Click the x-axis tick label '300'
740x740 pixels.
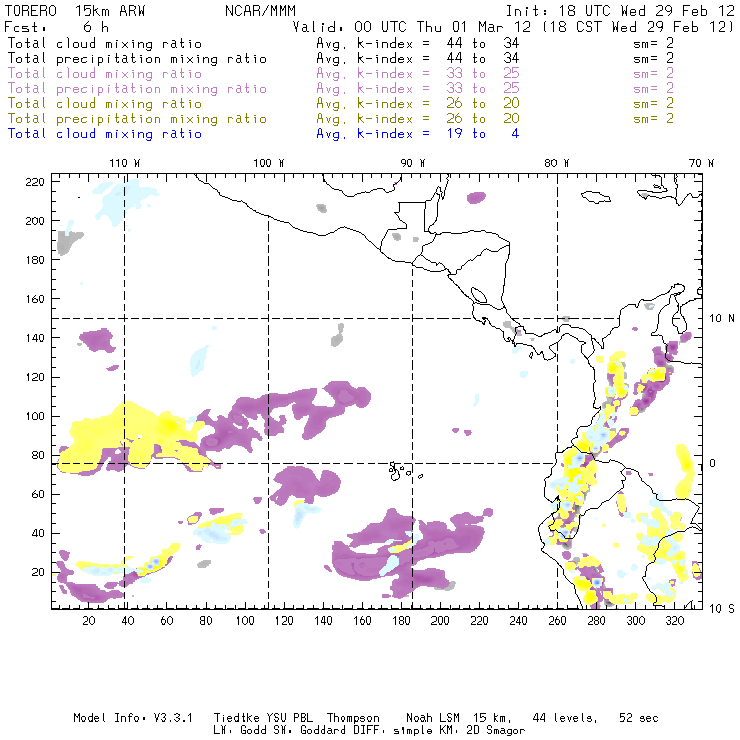(636, 621)
